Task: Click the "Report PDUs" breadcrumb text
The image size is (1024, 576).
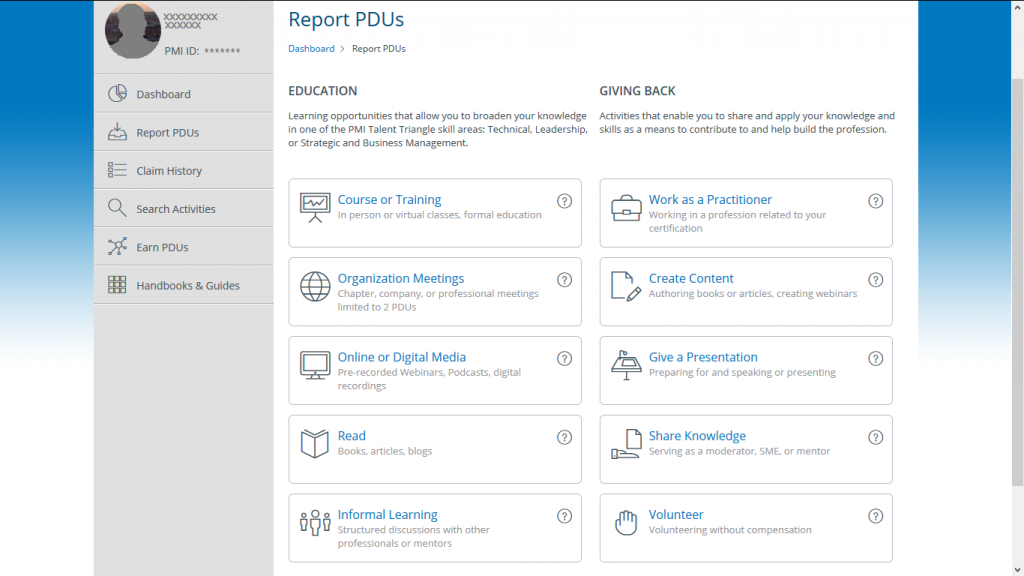Action: pos(379,48)
